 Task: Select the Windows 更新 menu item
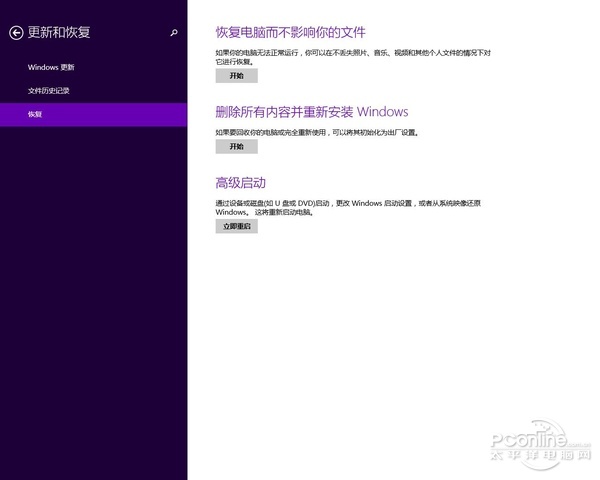[93, 67]
